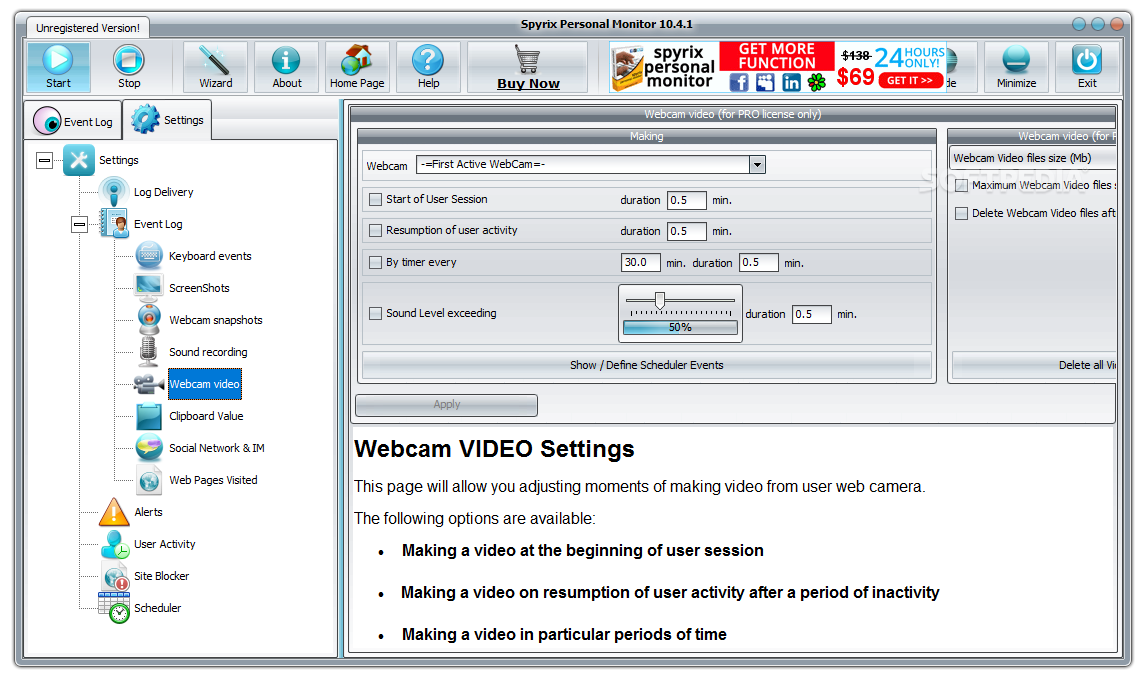Enable By timer every checkbox

(x=376, y=262)
